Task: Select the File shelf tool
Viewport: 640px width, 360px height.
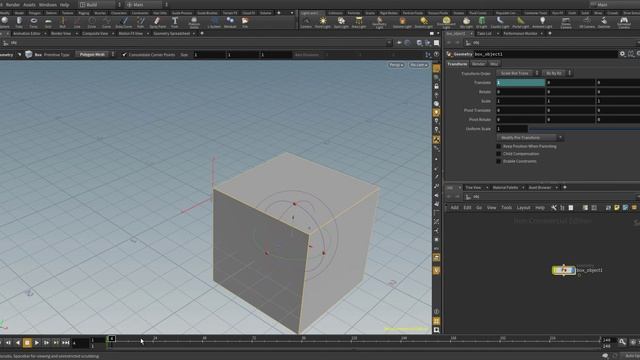Action: 245,22
